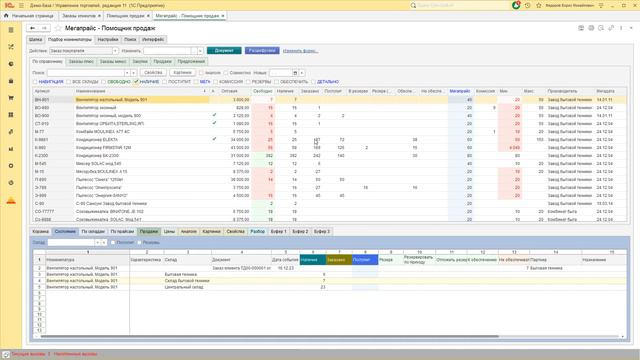Open the sections menu icon in left sidebar

[11, 30]
